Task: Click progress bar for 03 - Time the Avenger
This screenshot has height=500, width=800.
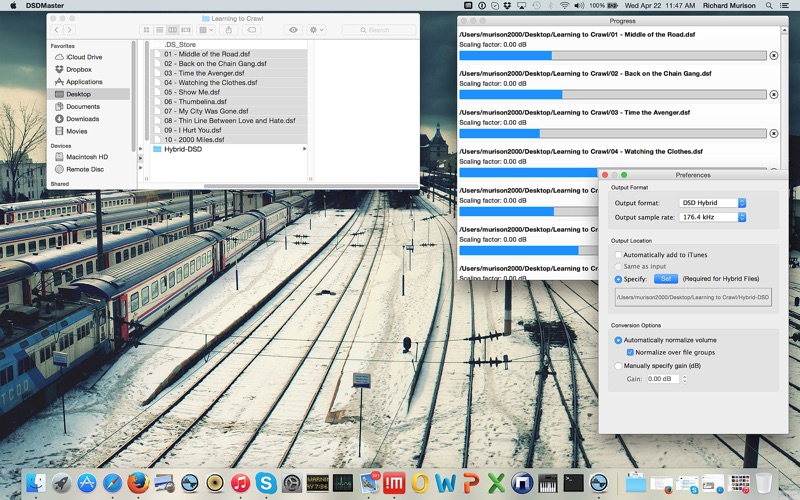Action: tap(612, 134)
